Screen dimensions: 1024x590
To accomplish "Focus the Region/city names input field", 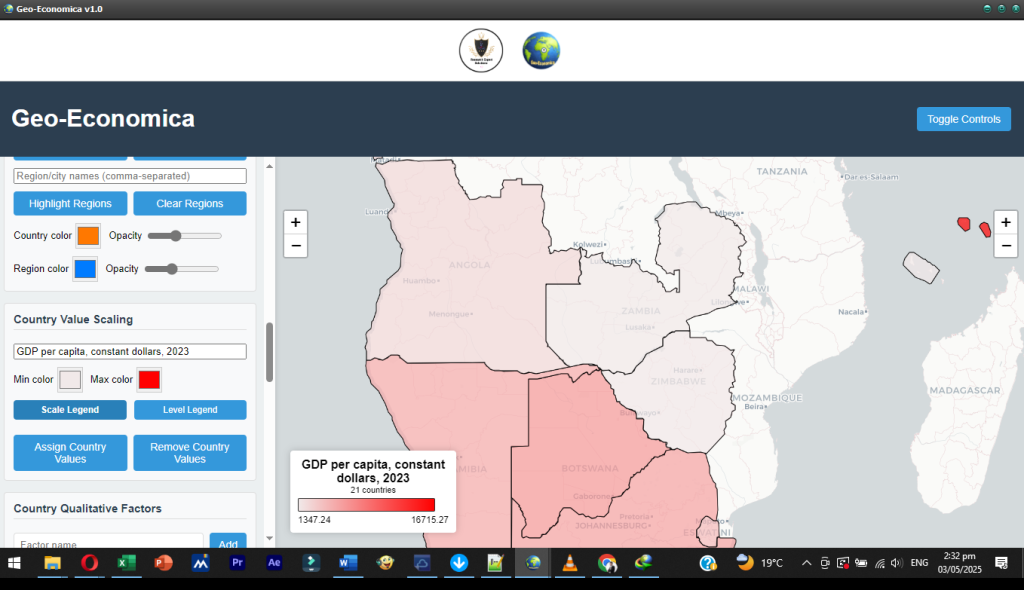I will 130,176.
